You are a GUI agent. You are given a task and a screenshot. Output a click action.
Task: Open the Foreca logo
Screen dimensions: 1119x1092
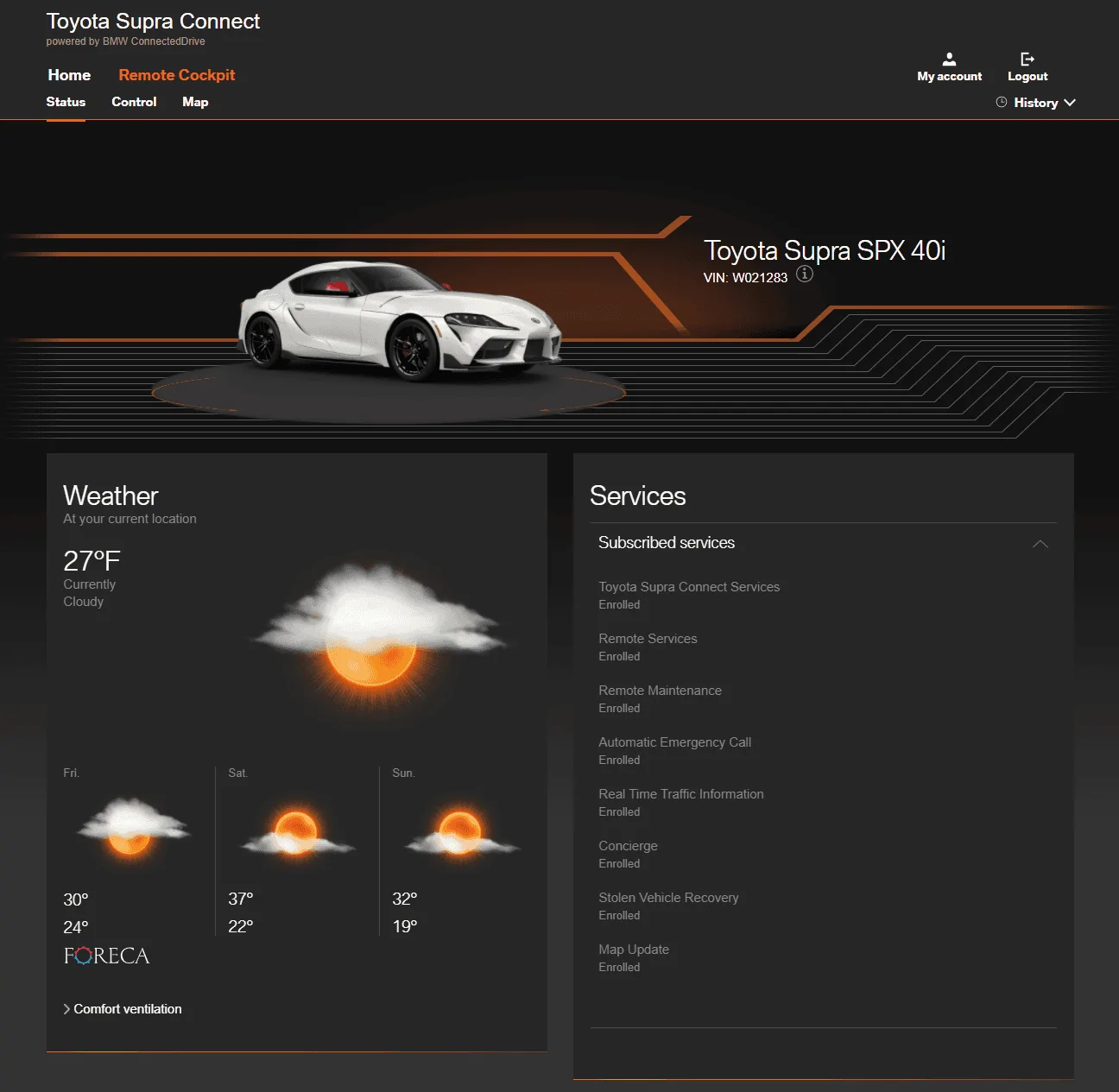pyautogui.click(x=106, y=956)
